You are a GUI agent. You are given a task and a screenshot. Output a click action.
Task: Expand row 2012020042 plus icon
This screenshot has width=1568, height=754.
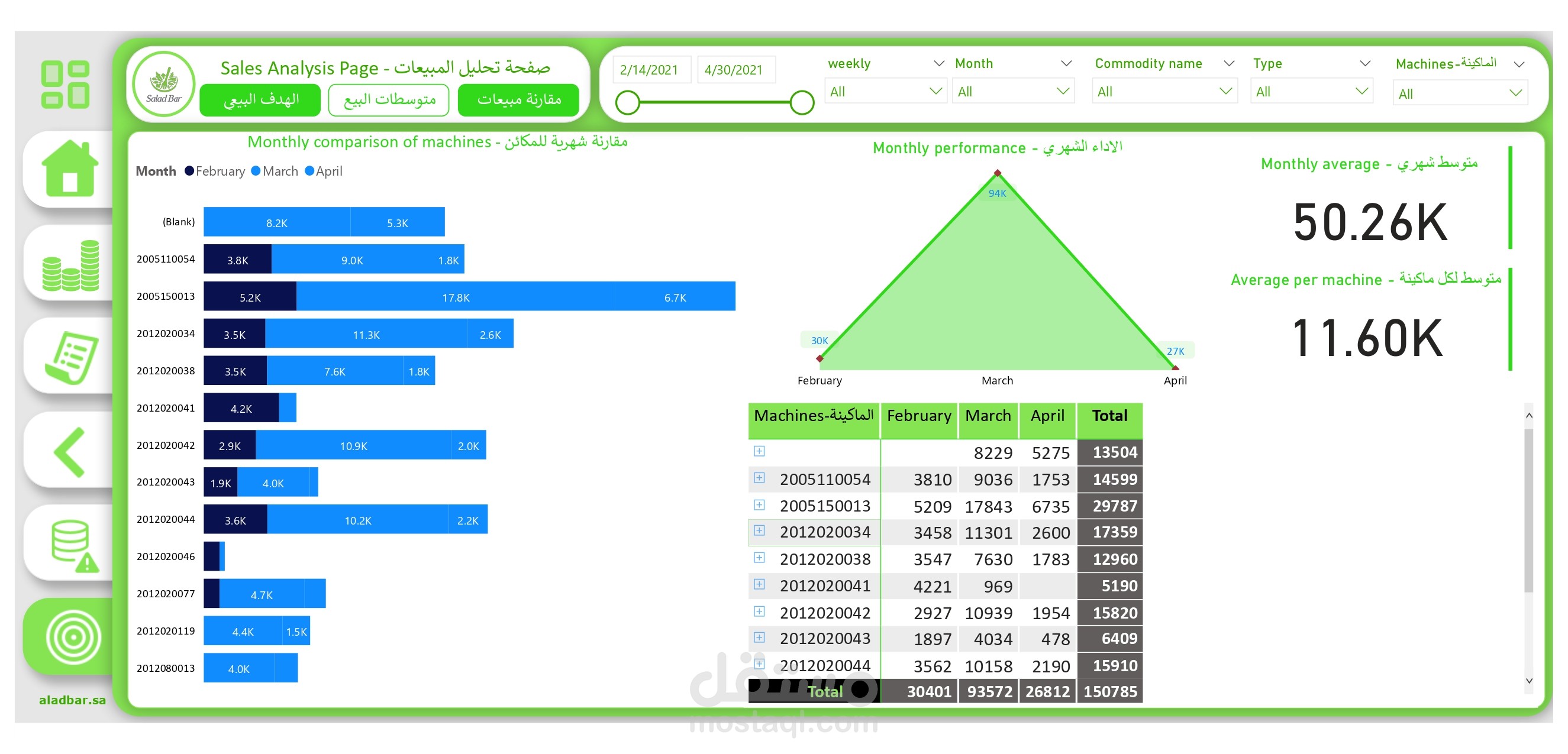point(759,611)
